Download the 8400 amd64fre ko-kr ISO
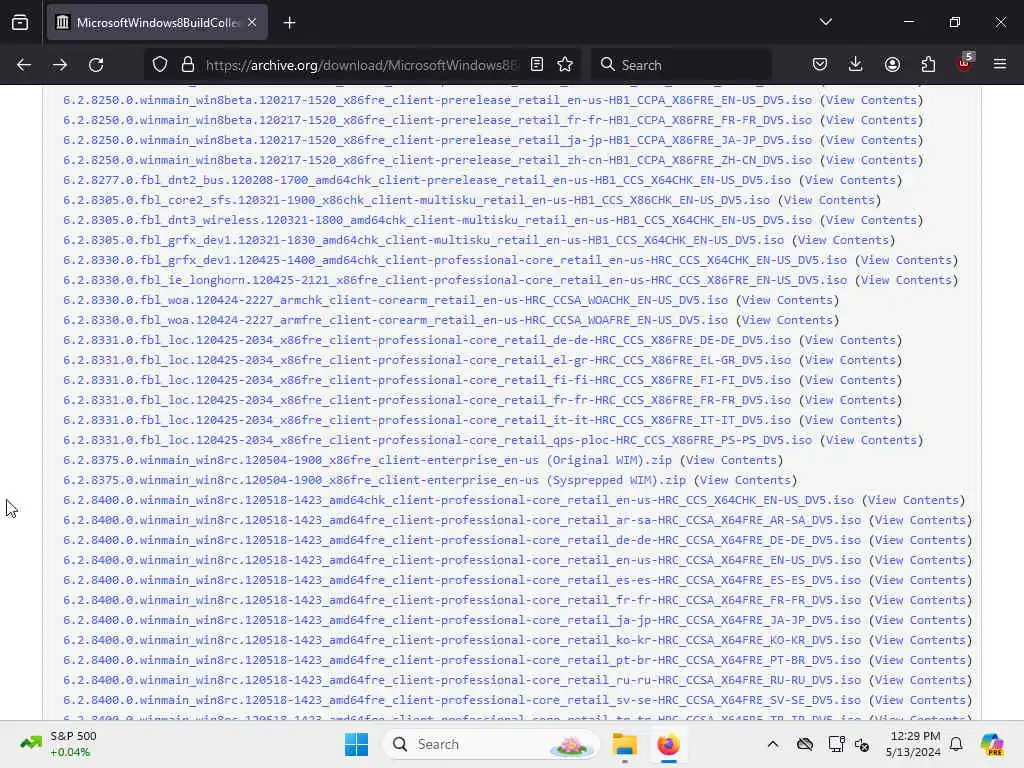 click(462, 640)
